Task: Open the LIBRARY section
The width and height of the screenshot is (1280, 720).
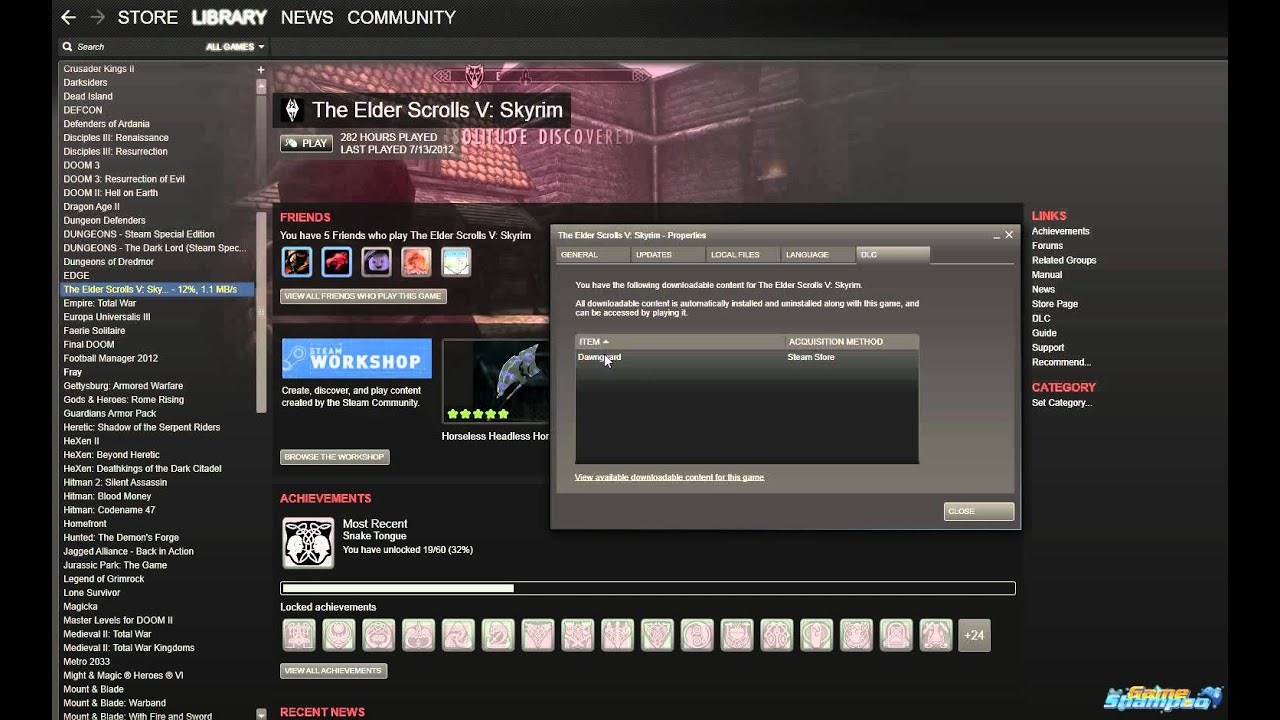Action: tap(229, 17)
